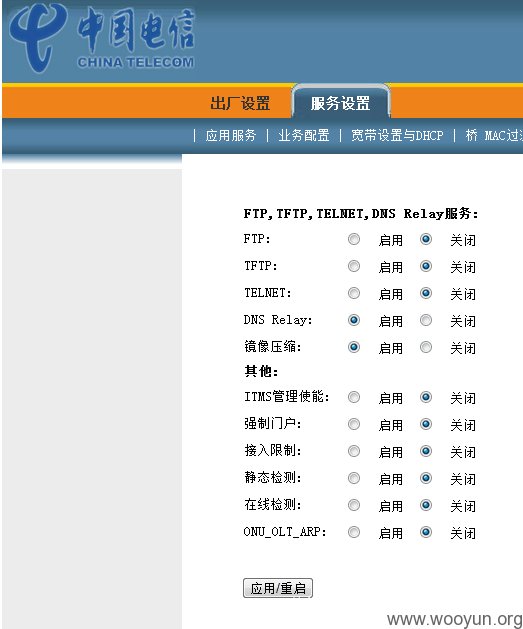
Task: Click the 镜像压缩: row label
Action: point(273,347)
